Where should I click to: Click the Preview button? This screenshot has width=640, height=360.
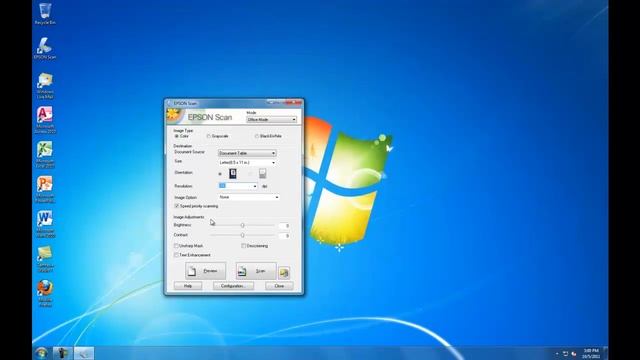tap(205, 271)
